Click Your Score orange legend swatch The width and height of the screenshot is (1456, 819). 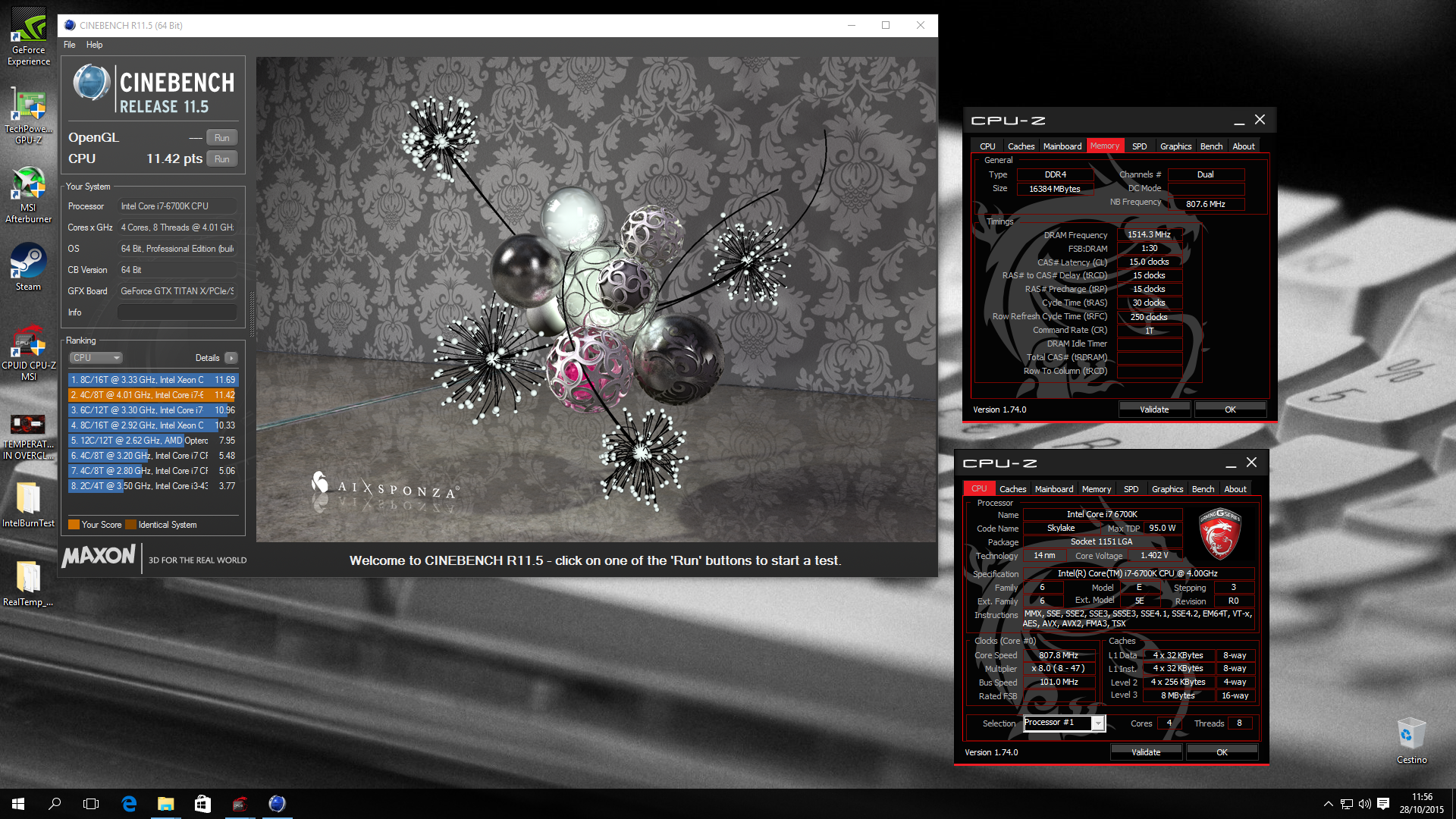click(x=74, y=525)
